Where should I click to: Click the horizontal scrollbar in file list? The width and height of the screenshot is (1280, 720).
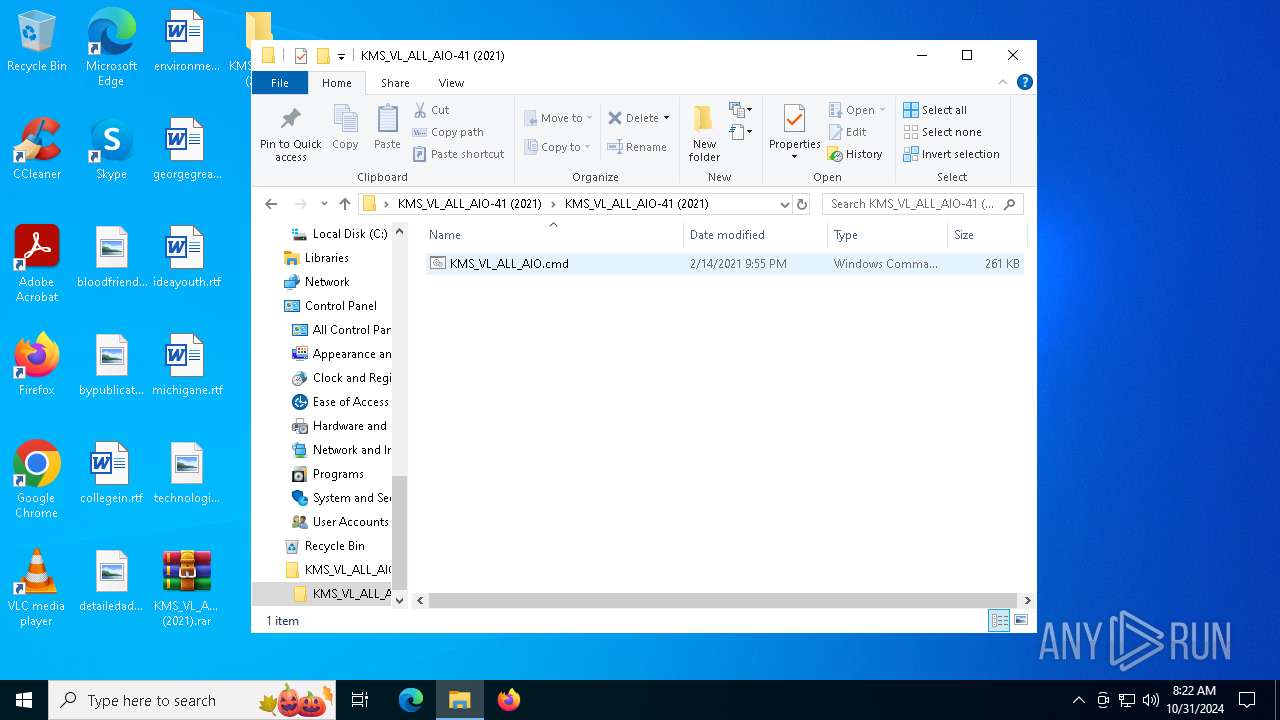pos(723,600)
